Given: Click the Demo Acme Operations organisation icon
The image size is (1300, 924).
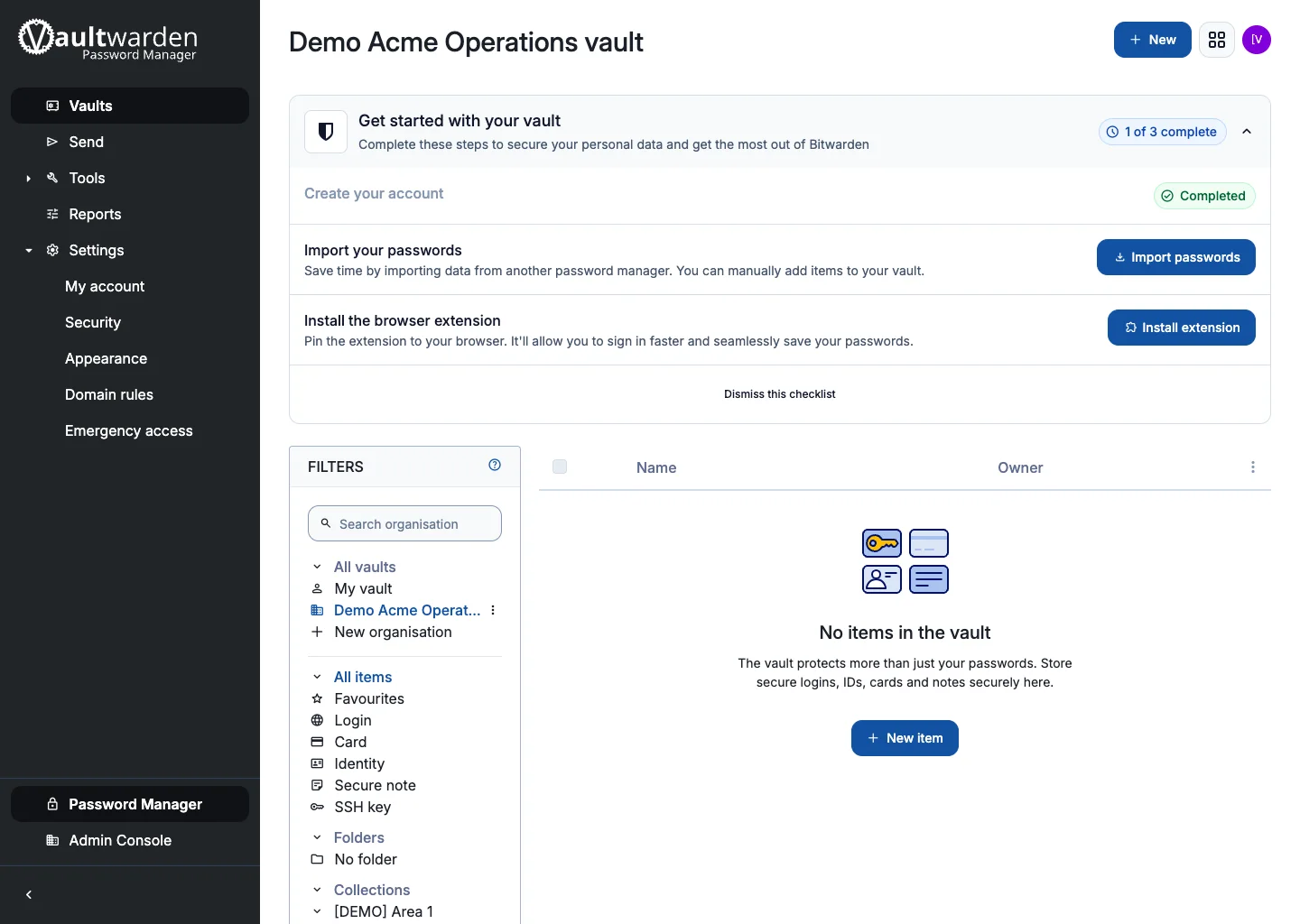Looking at the screenshot, I should click(x=317, y=610).
